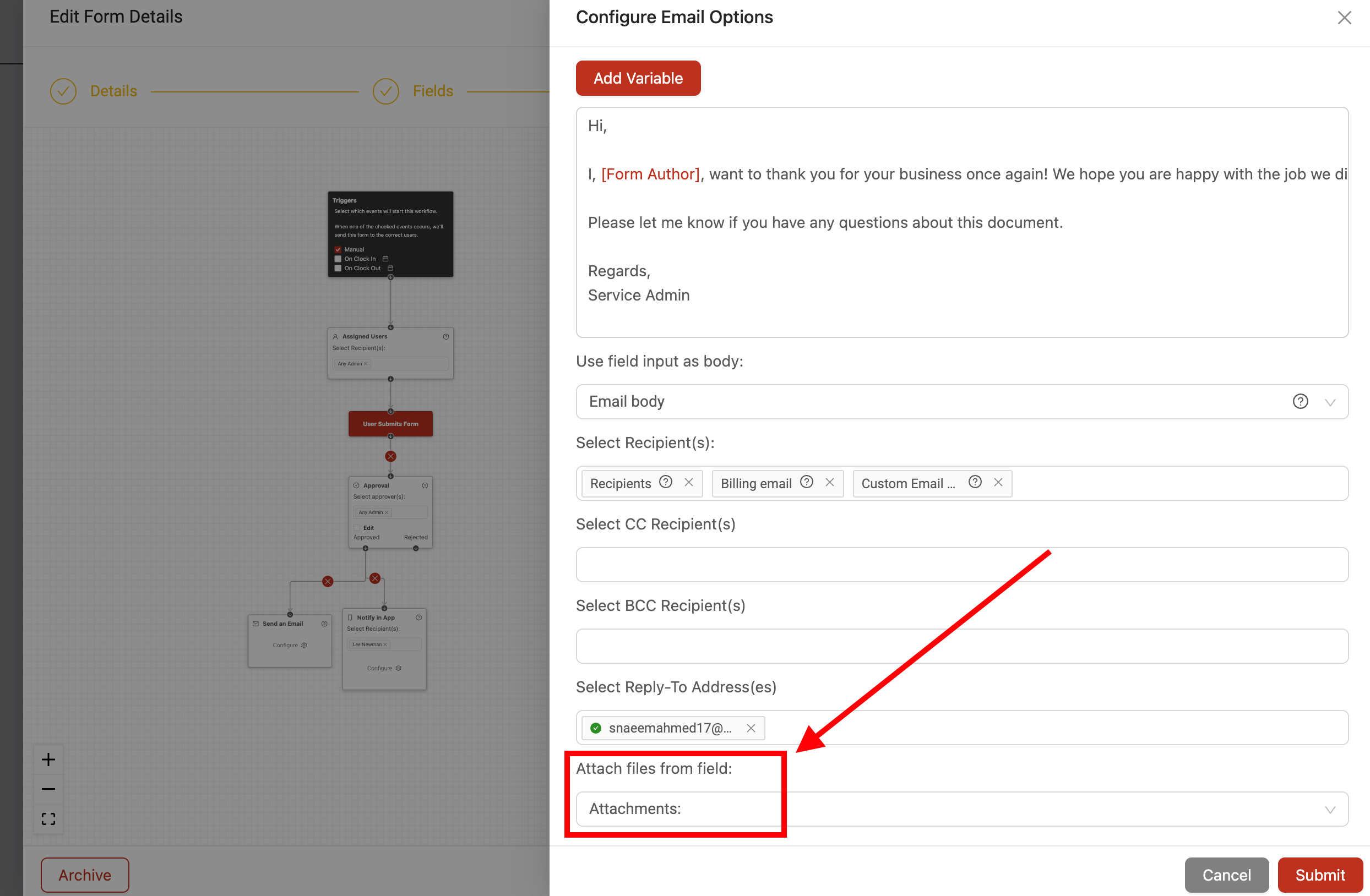Fit workflow view with fullscreen icon
The image size is (1370, 896).
coord(48,819)
